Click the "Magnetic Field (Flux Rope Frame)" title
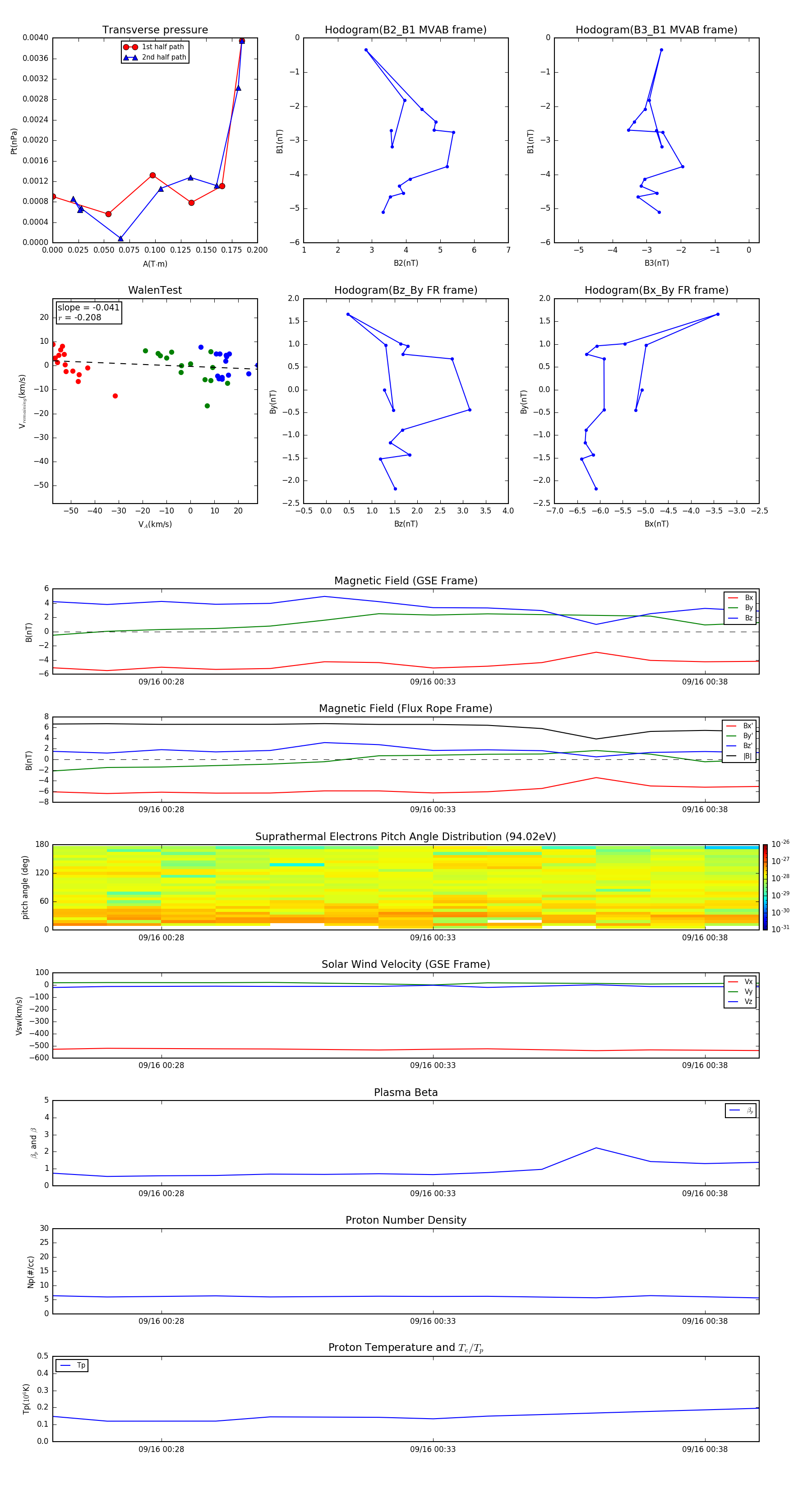 (x=406, y=709)
